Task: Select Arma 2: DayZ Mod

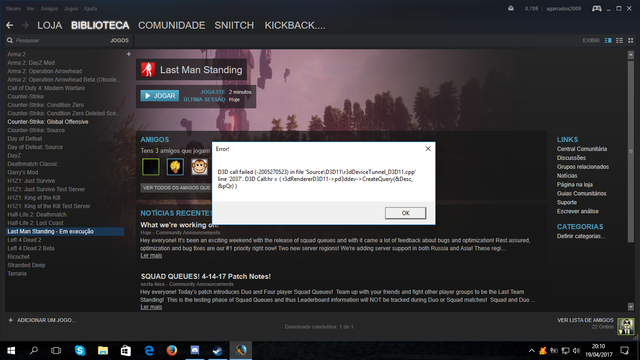Action: [31, 62]
